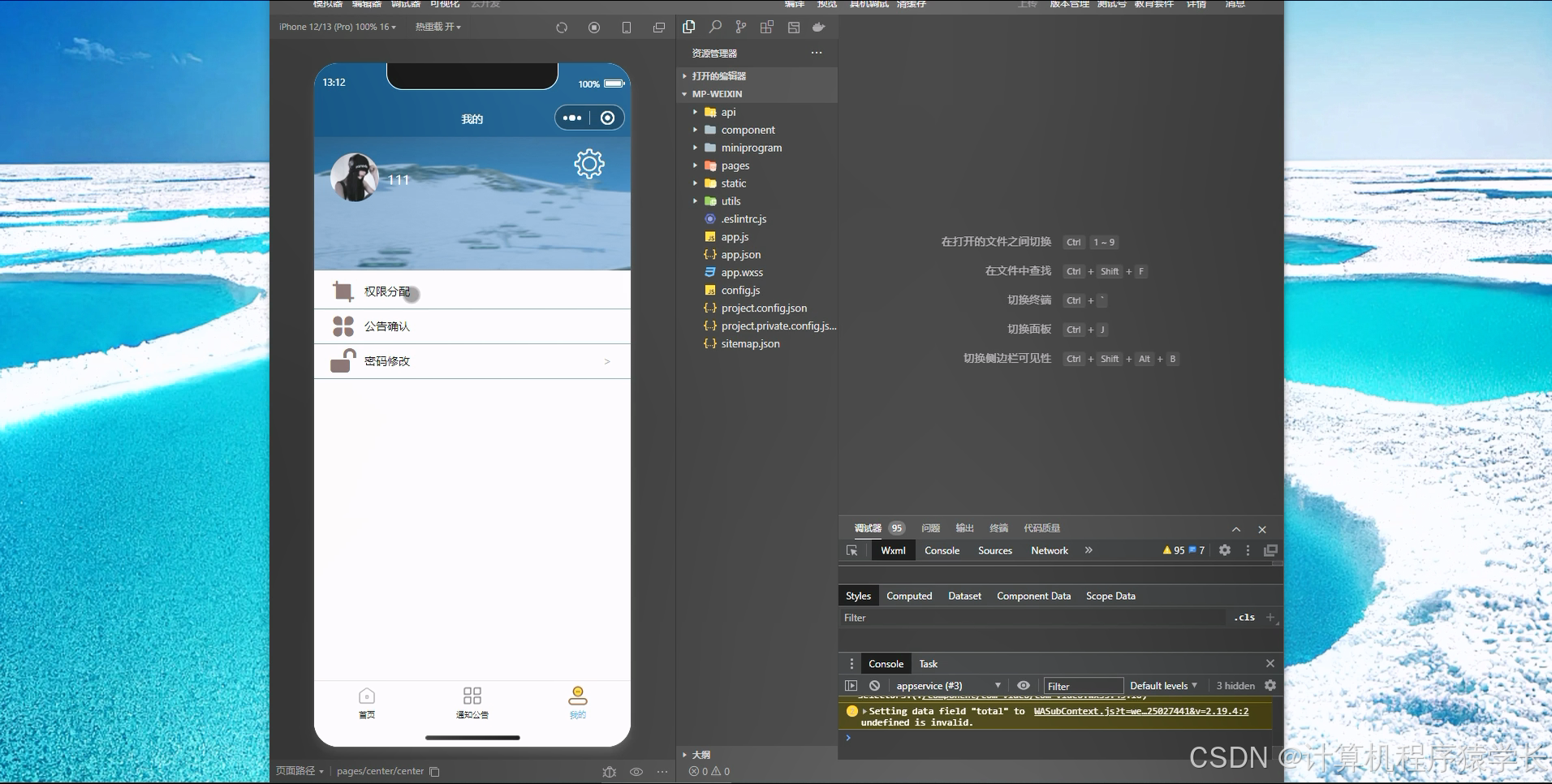
Task: Toggle live expression eye in console
Action: tap(1024, 686)
